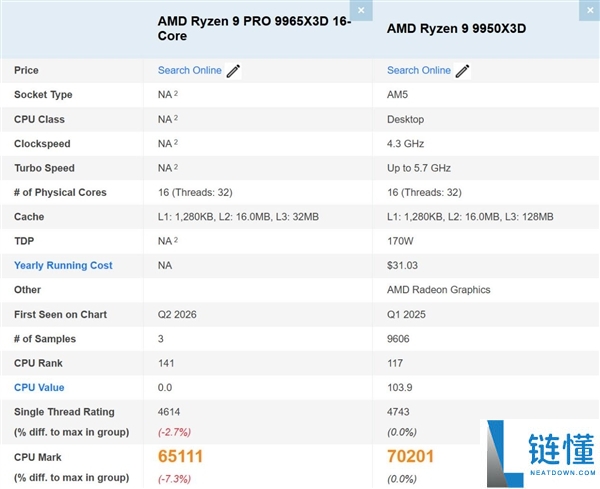This screenshot has width=600, height=489.
Task: Click the Desktop CPU class value
Action: [406, 119]
